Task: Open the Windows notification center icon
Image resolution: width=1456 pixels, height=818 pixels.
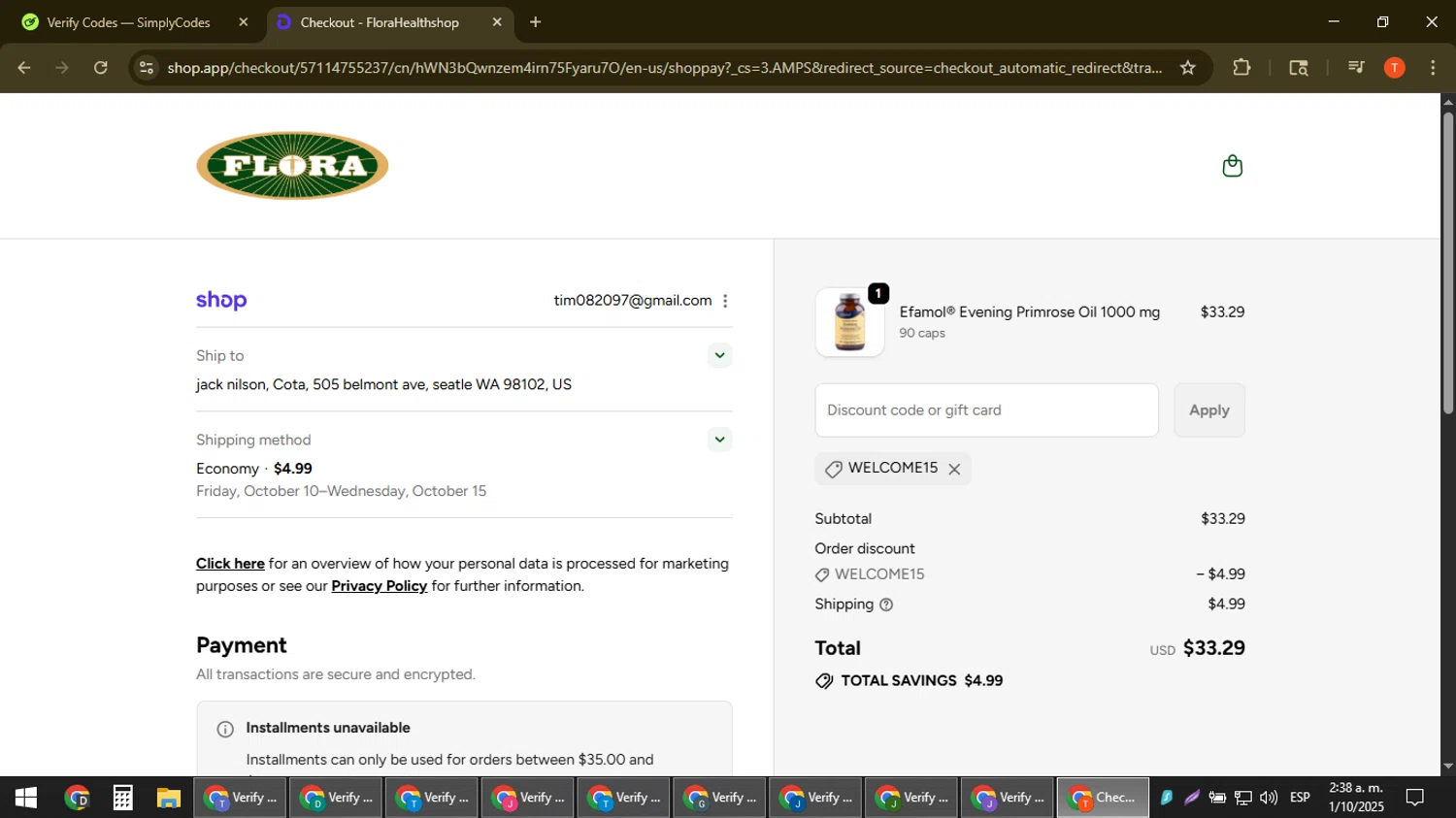Action: coord(1415,798)
